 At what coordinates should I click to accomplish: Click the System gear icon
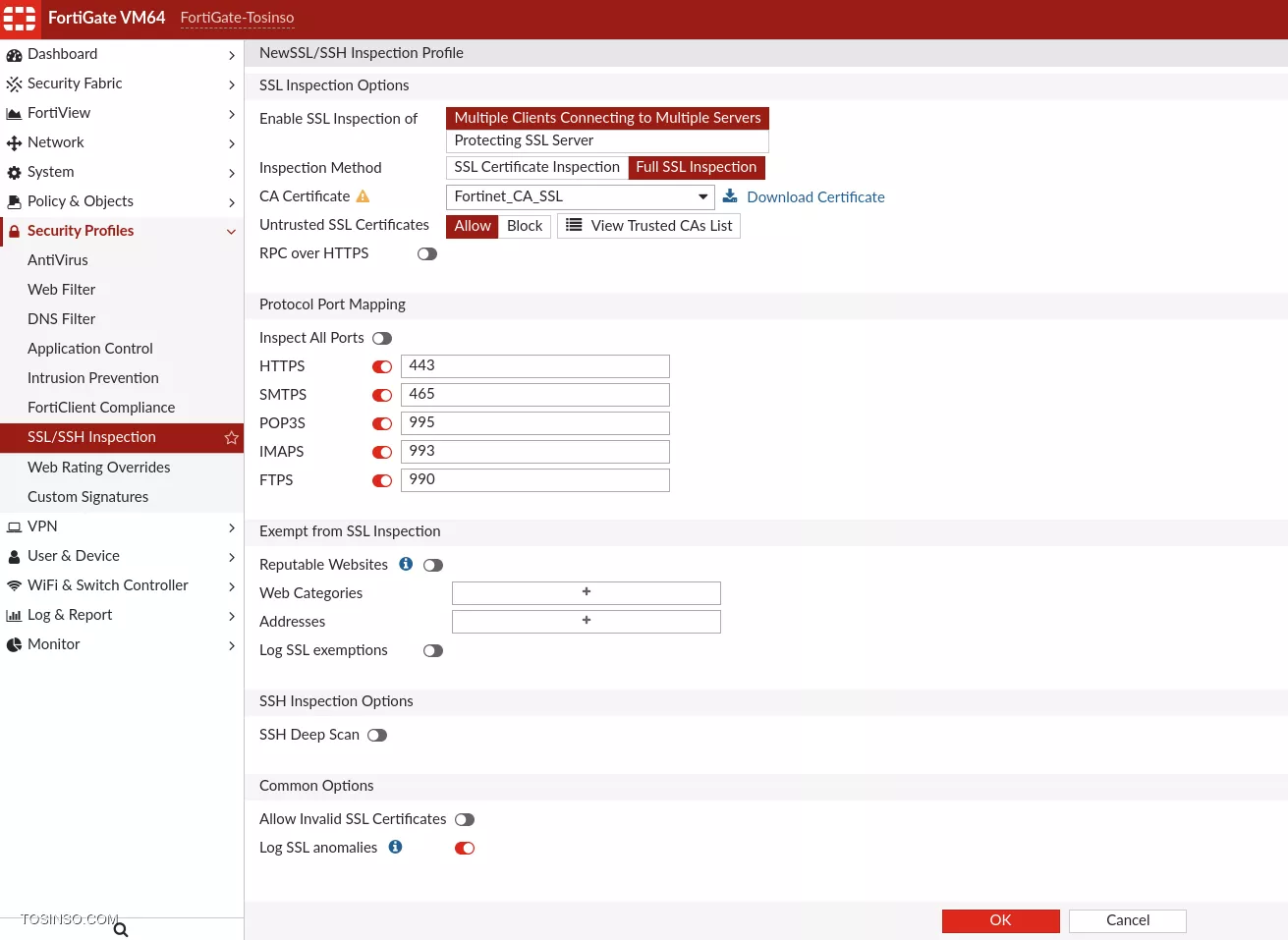tap(14, 173)
